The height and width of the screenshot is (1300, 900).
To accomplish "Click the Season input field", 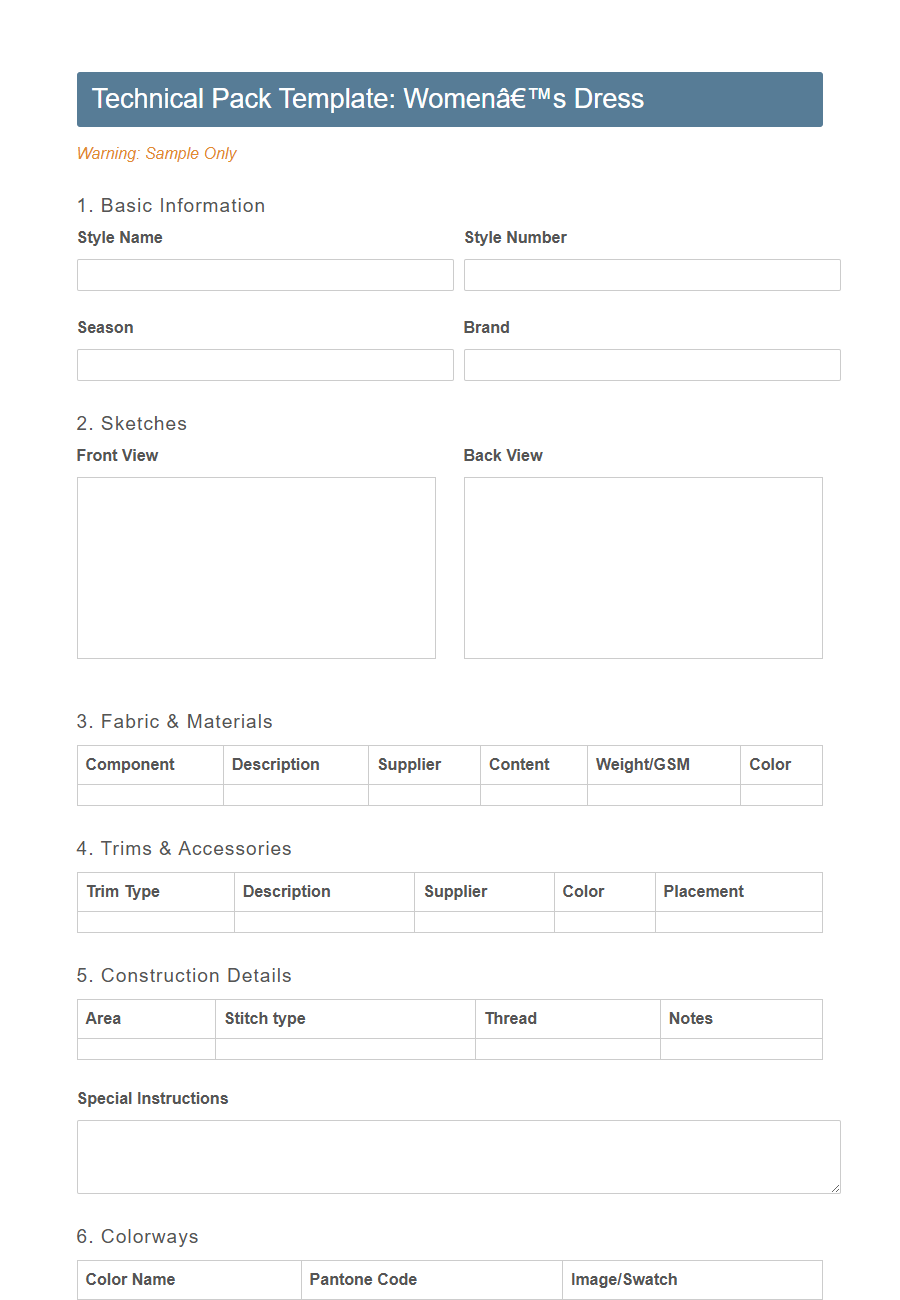I will click(265, 365).
